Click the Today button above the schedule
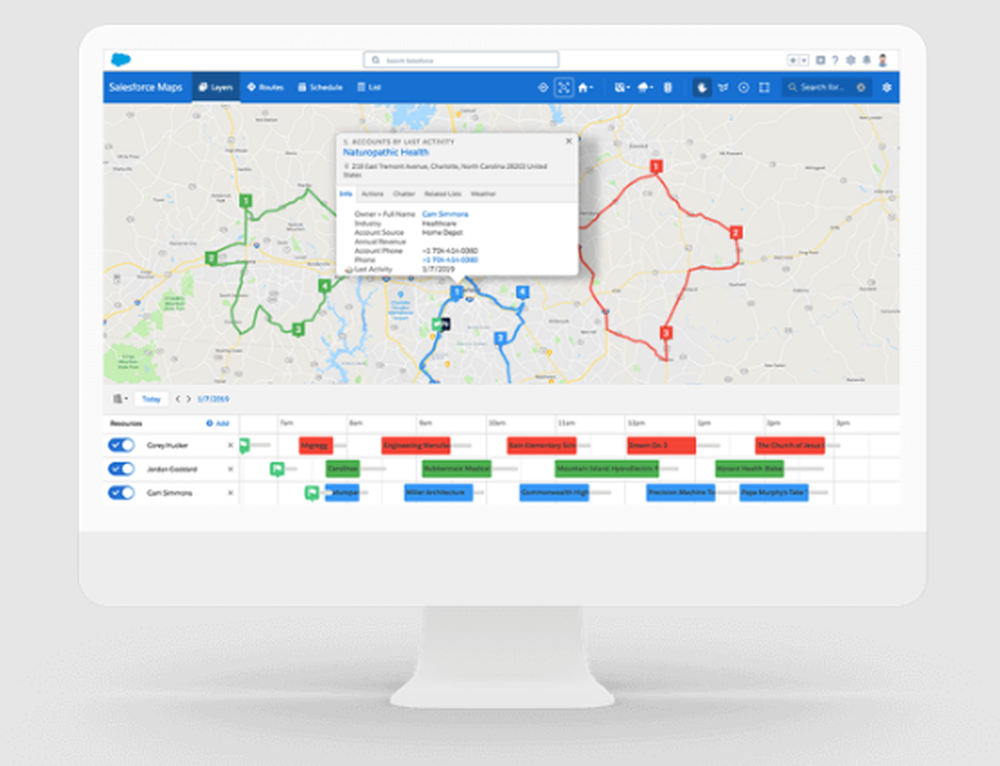This screenshot has height=766, width=1000. [151, 398]
